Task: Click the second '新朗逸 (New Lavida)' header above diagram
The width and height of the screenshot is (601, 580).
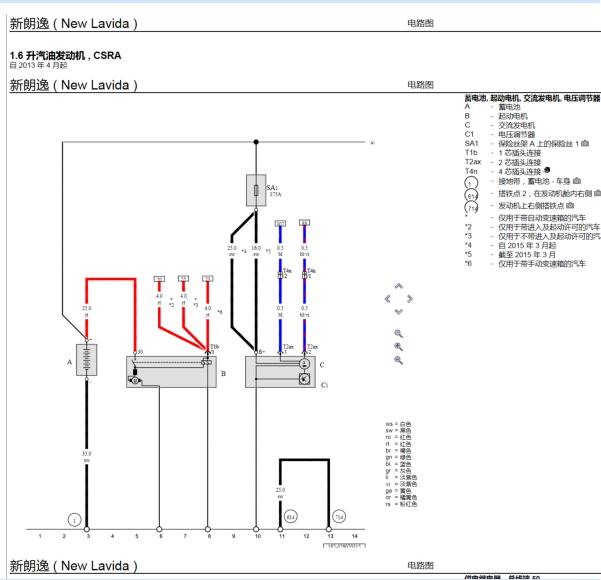Action: 74,85
